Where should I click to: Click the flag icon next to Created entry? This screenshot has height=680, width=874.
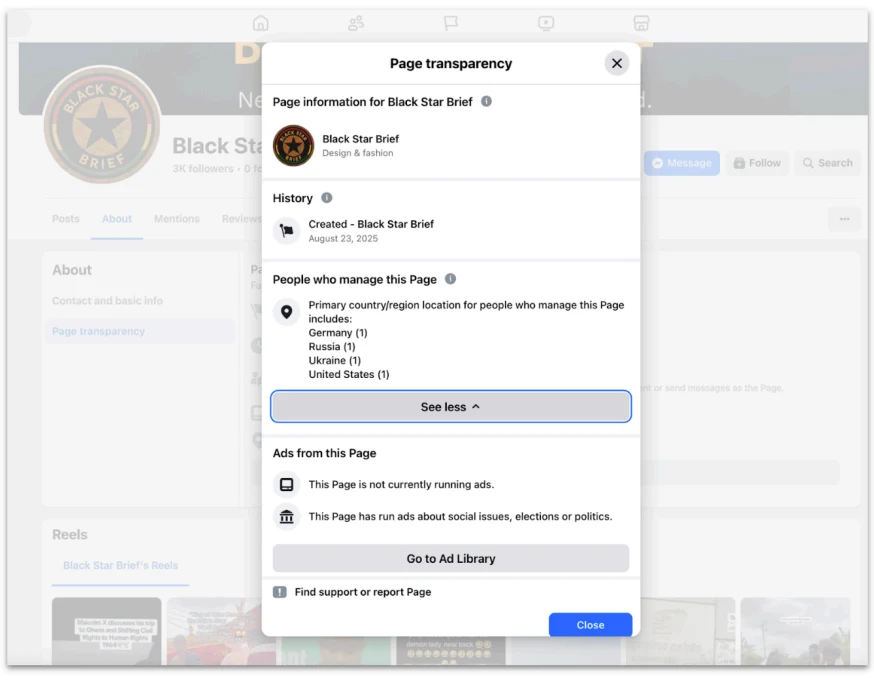tap(287, 230)
